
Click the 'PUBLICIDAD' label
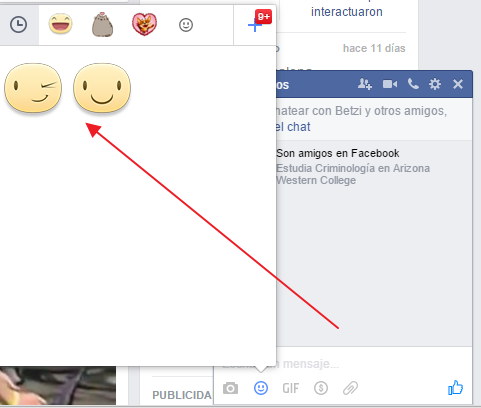click(x=182, y=395)
